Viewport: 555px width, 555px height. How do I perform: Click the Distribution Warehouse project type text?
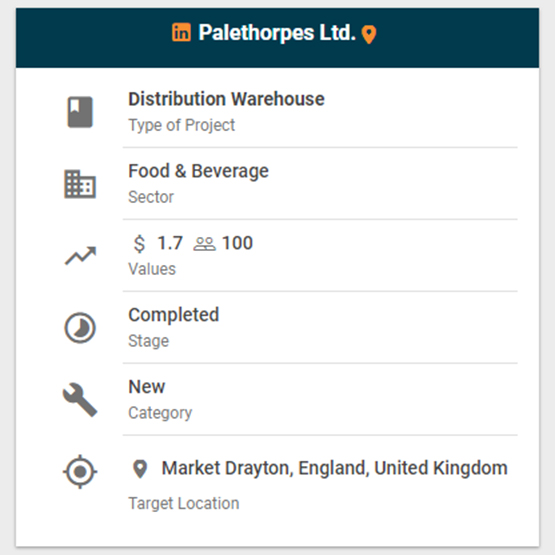(x=226, y=99)
